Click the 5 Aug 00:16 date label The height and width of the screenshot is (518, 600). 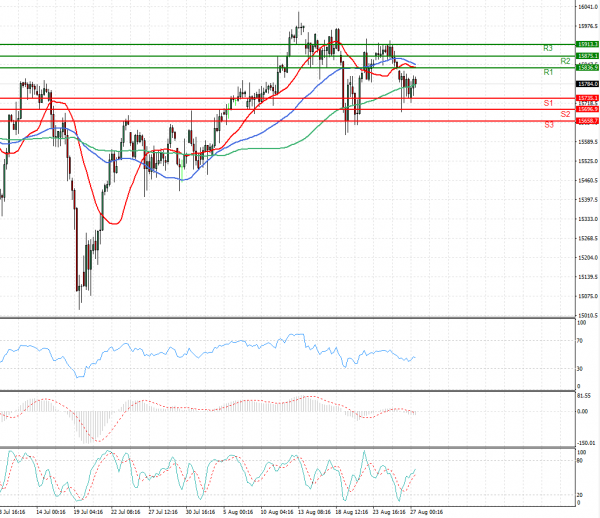[238, 512]
